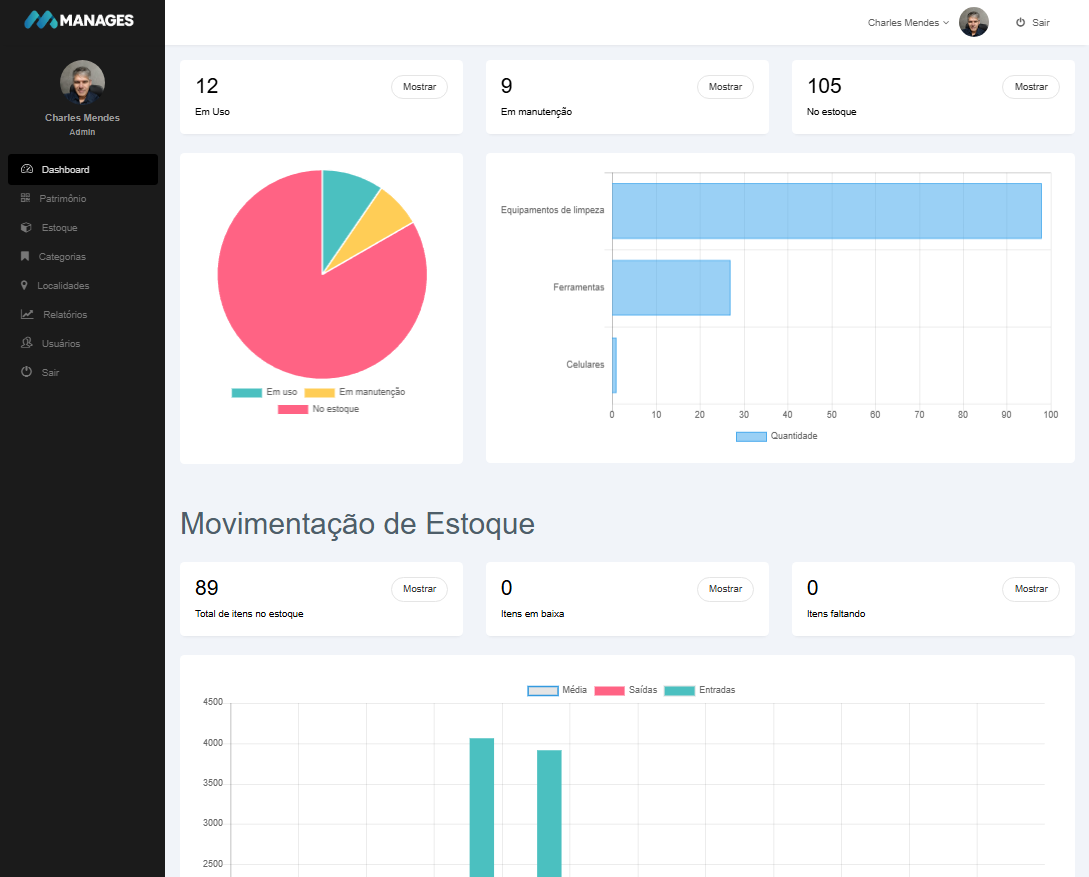
Task: Go to Relatórios in the sidebar
Action: click(65, 315)
